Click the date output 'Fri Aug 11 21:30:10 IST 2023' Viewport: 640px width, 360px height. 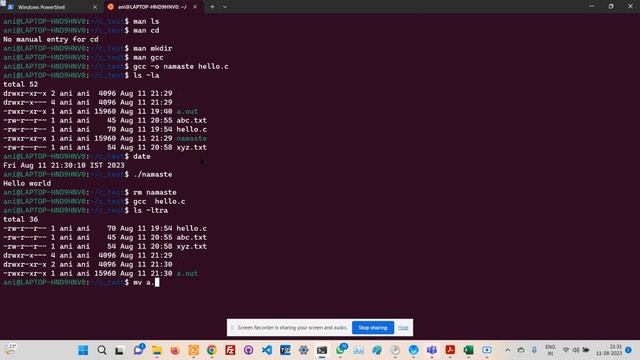[x=64, y=165]
